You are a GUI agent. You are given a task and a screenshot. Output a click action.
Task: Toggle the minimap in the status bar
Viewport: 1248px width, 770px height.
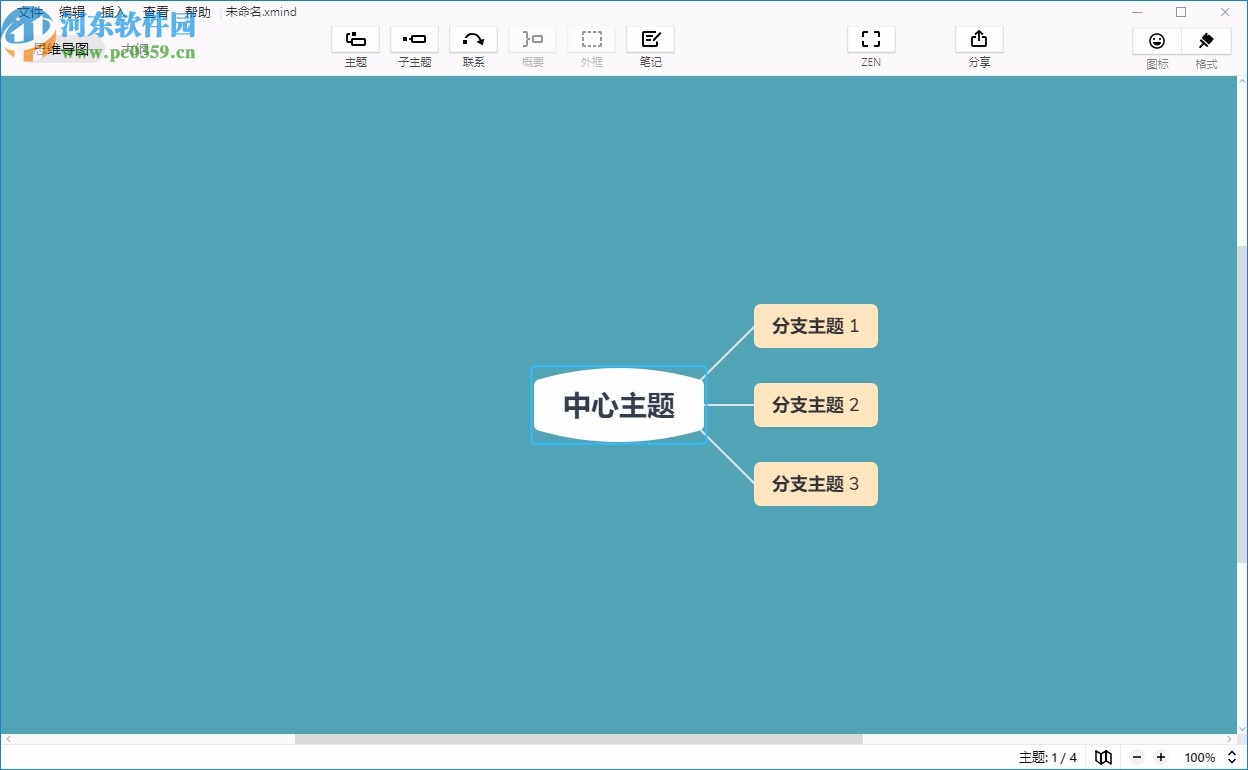point(1103,757)
